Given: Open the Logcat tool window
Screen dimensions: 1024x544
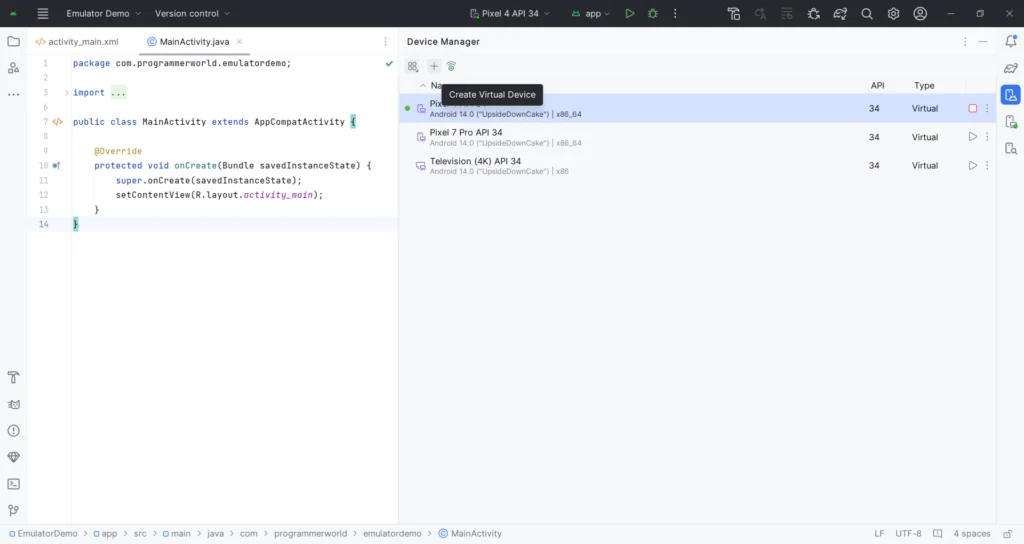Looking at the screenshot, I should point(13,404).
